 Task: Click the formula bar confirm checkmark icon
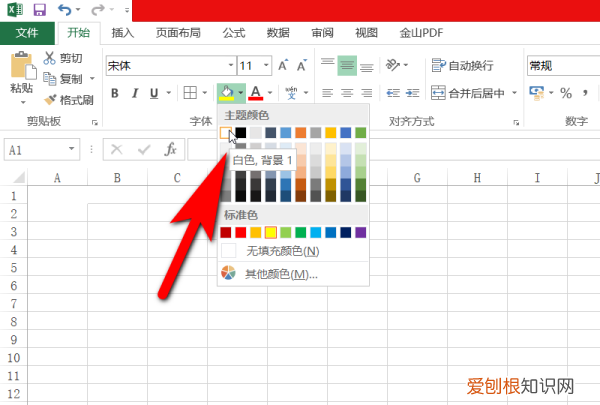144,149
